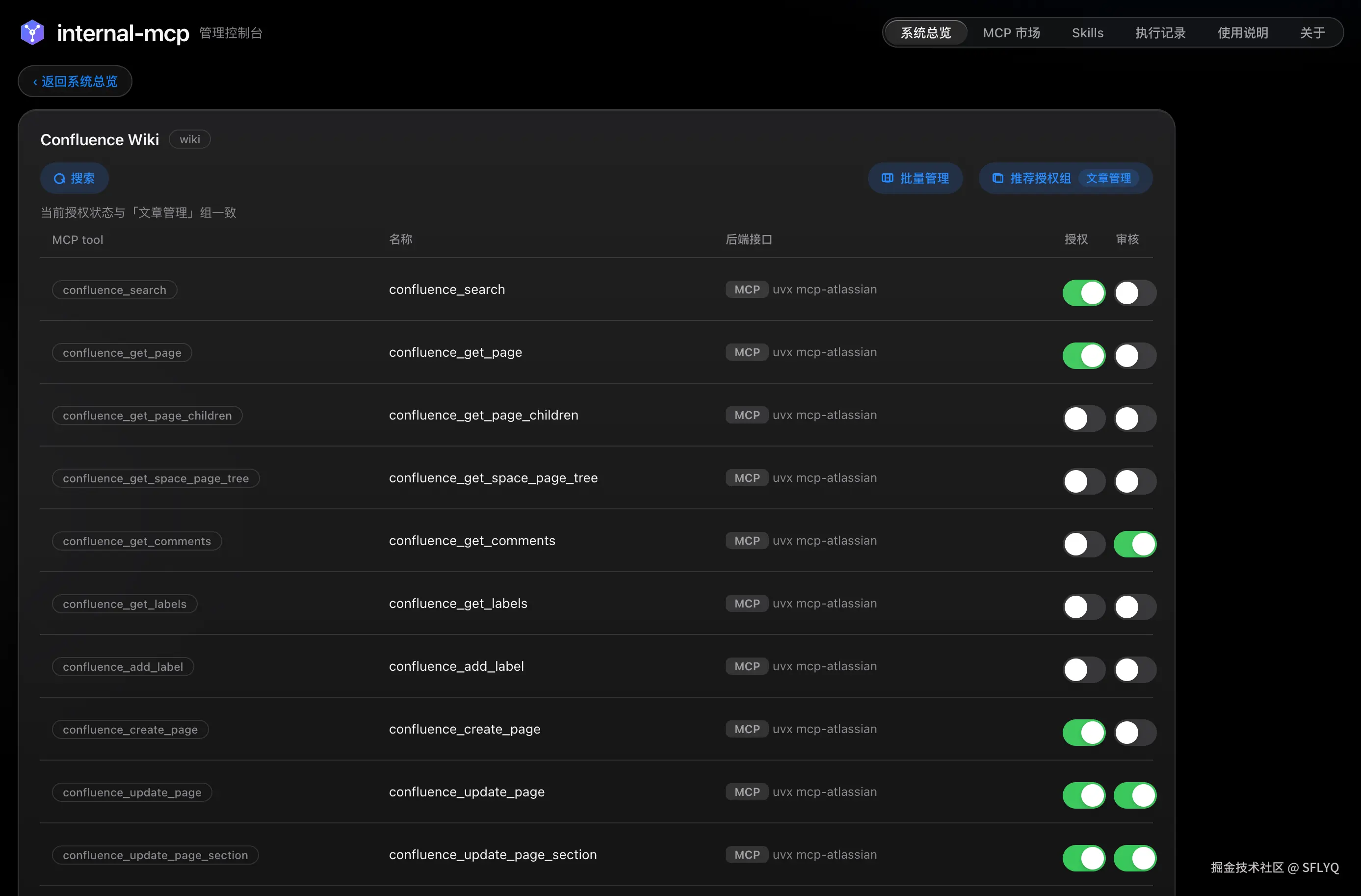
Task: Go to the 使用说明 tab
Action: pos(1242,32)
